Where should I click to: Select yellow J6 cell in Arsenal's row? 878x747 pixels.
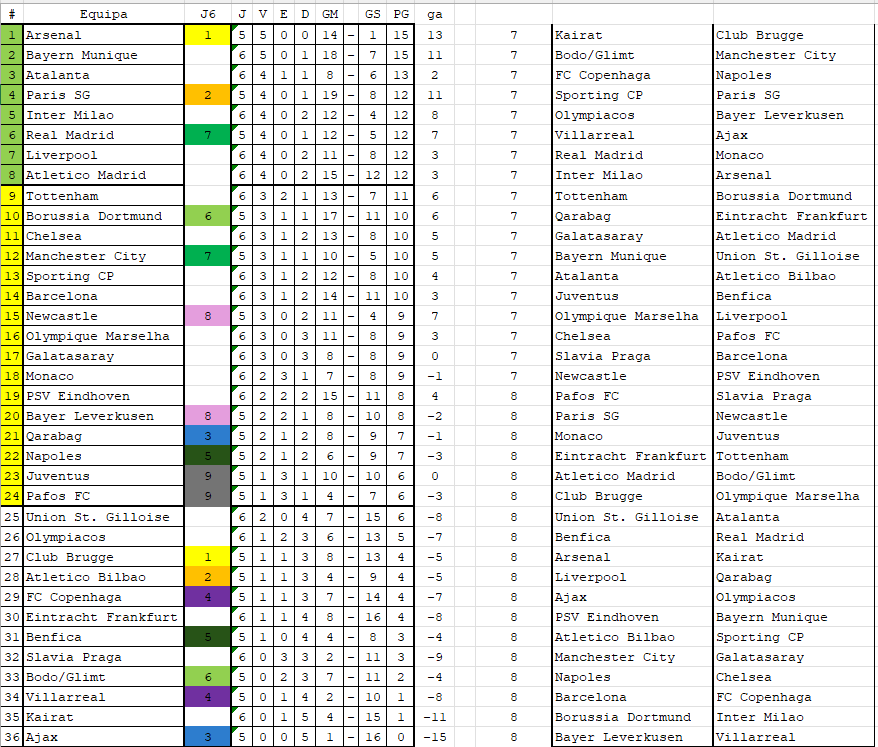(x=207, y=35)
